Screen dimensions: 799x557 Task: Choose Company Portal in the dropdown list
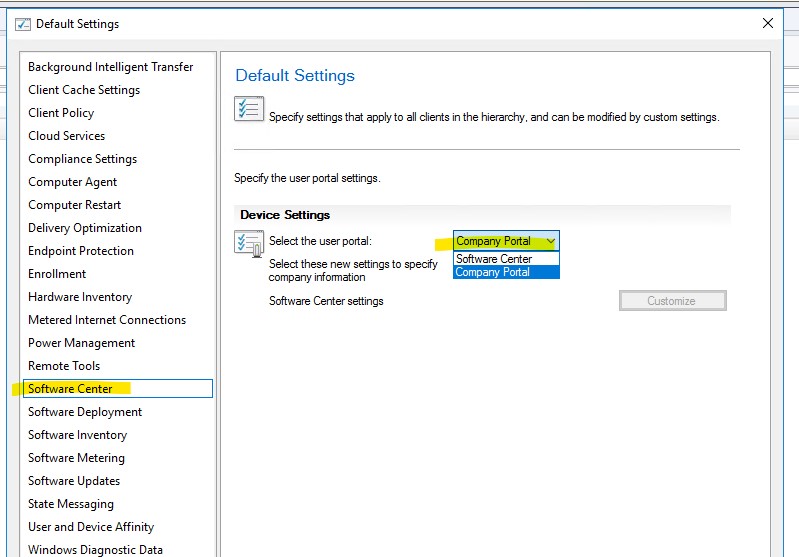(506, 272)
